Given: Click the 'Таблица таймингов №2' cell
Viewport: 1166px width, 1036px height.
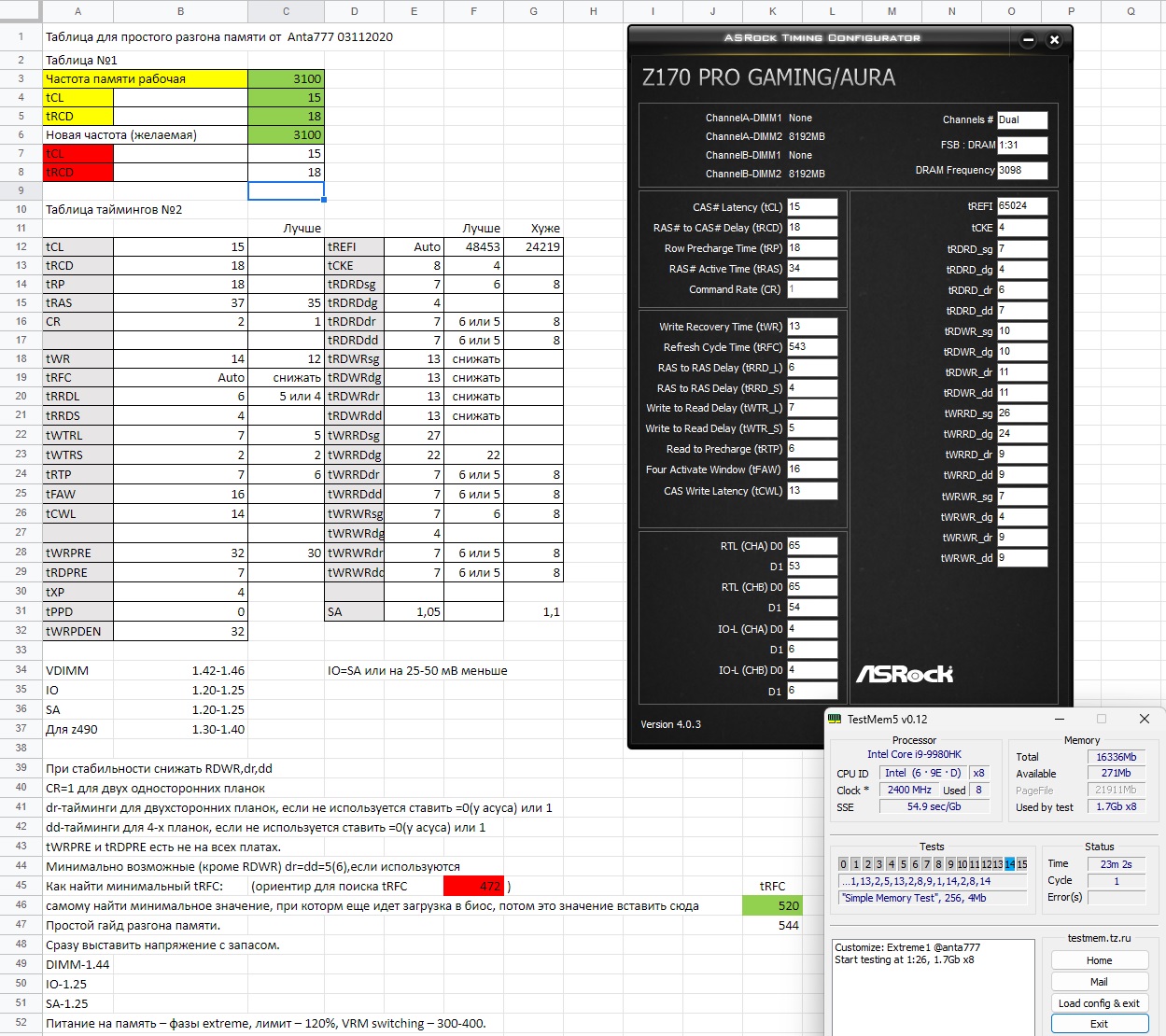Looking at the screenshot, I should (114, 209).
